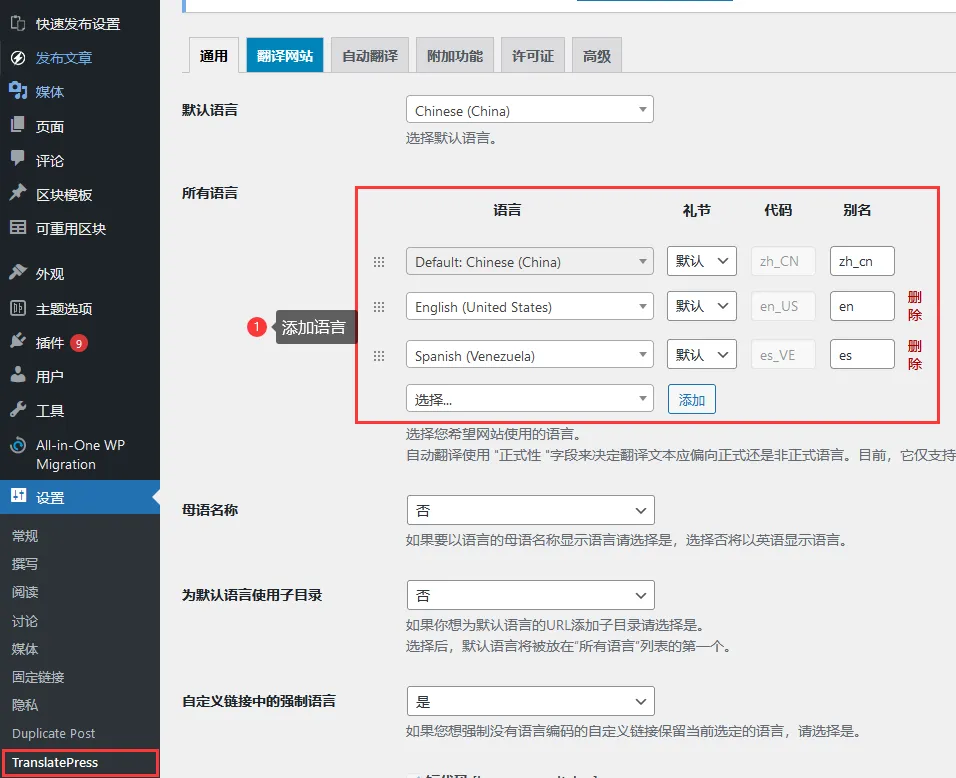This screenshot has height=778, width=956.
Task: Open TranslatePress in settings submenu
Action: click(x=55, y=762)
